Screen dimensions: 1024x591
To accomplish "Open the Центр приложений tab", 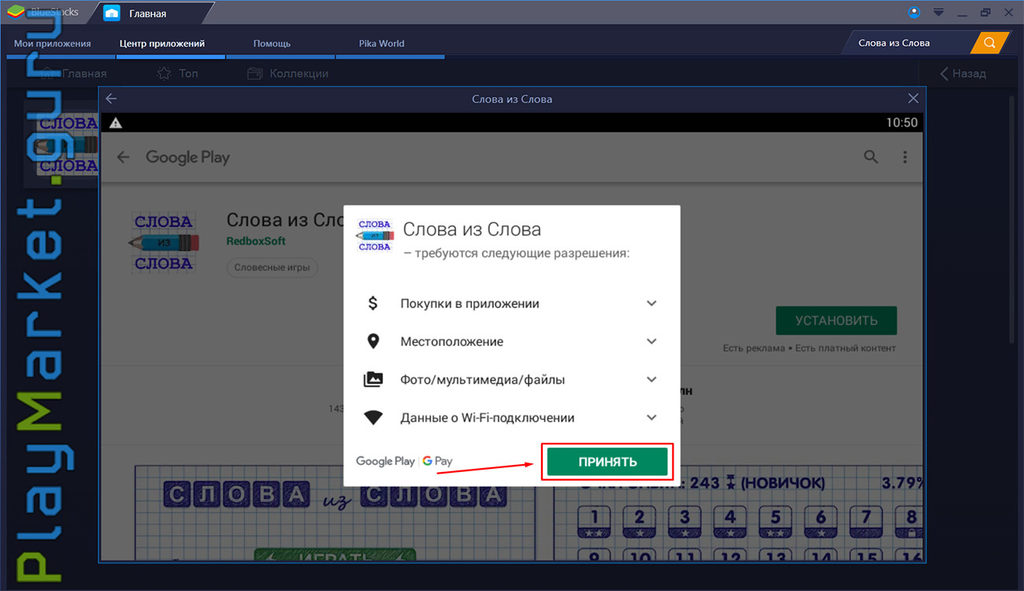I will (162, 44).
